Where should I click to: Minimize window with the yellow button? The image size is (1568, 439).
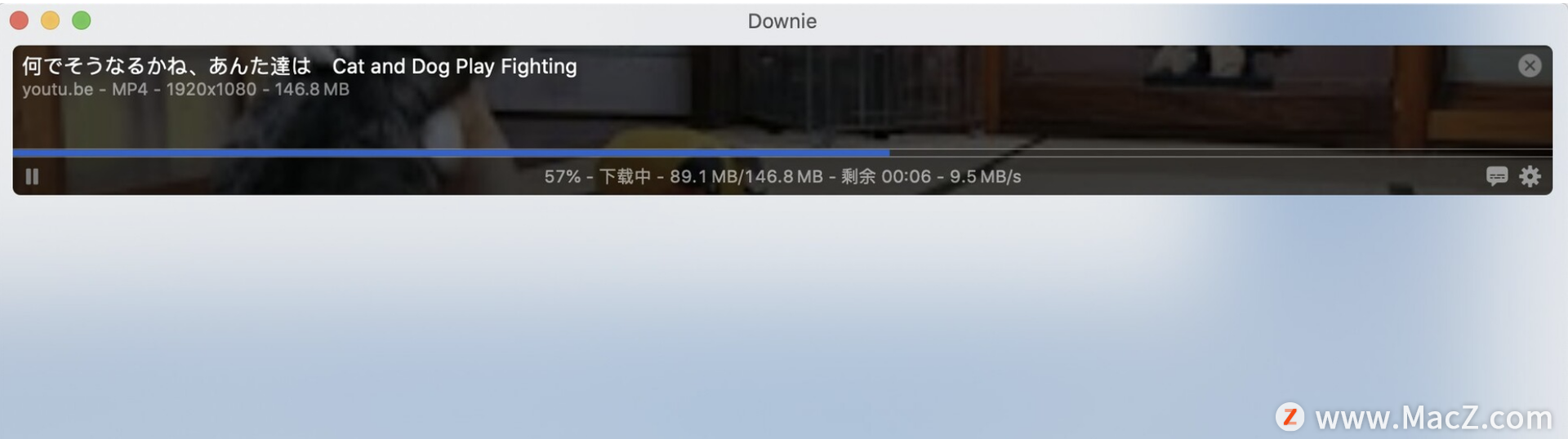[x=51, y=20]
